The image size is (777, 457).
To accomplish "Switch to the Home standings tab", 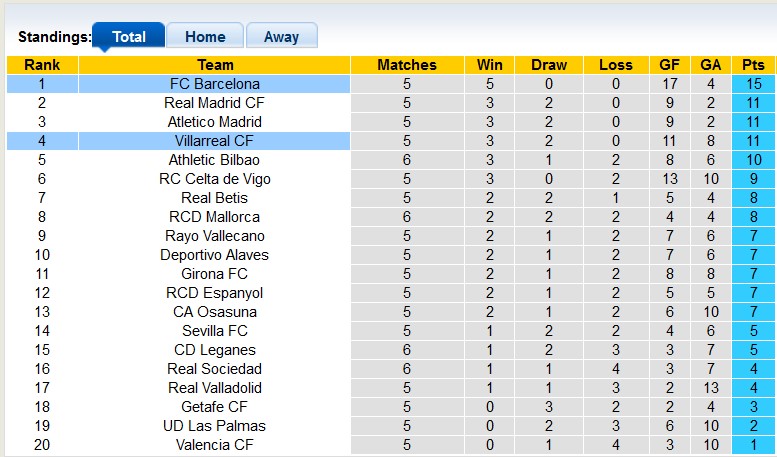I will [x=205, y=36].
